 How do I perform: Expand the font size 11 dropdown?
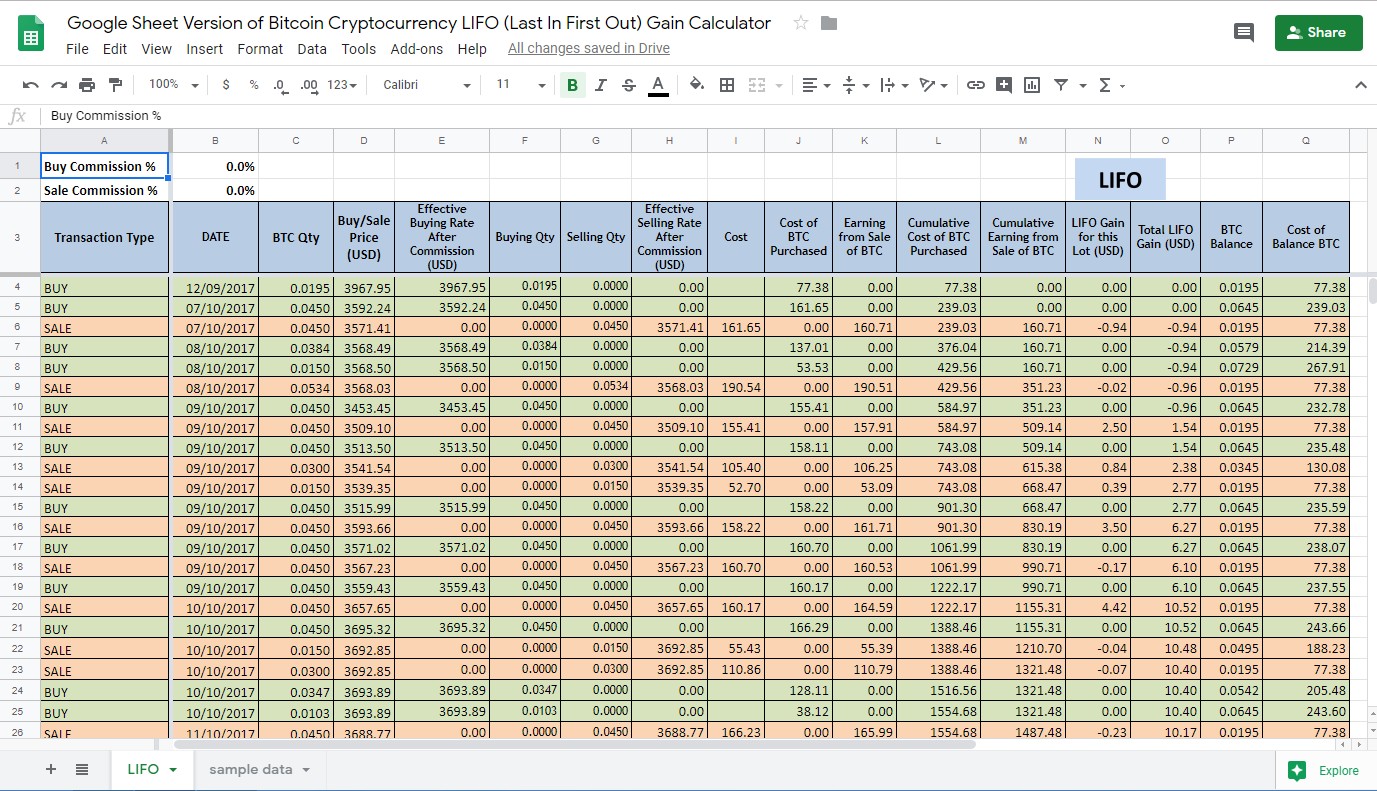pos(521,85)
